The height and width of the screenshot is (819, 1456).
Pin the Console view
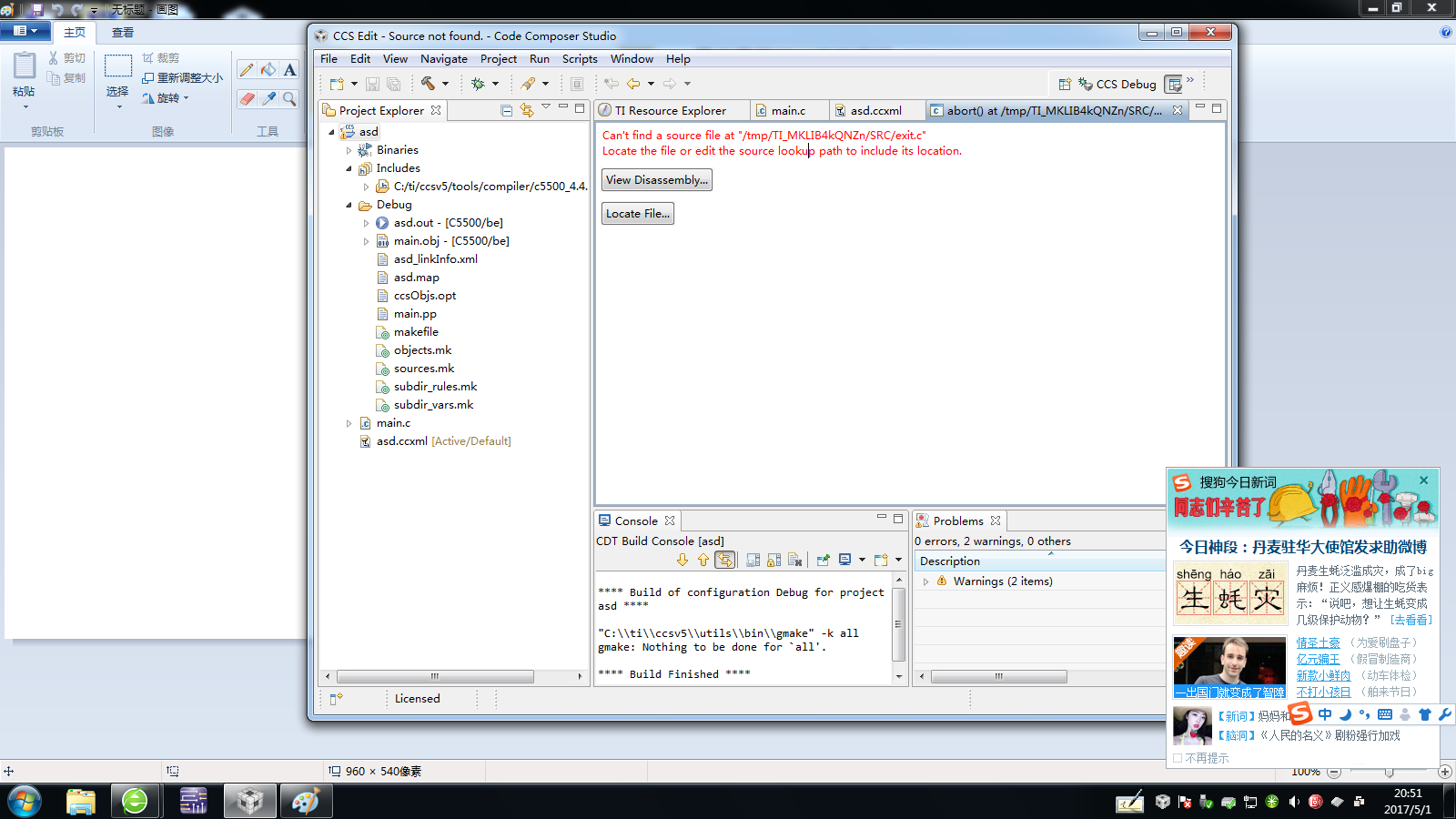click(x=824, y=560)
